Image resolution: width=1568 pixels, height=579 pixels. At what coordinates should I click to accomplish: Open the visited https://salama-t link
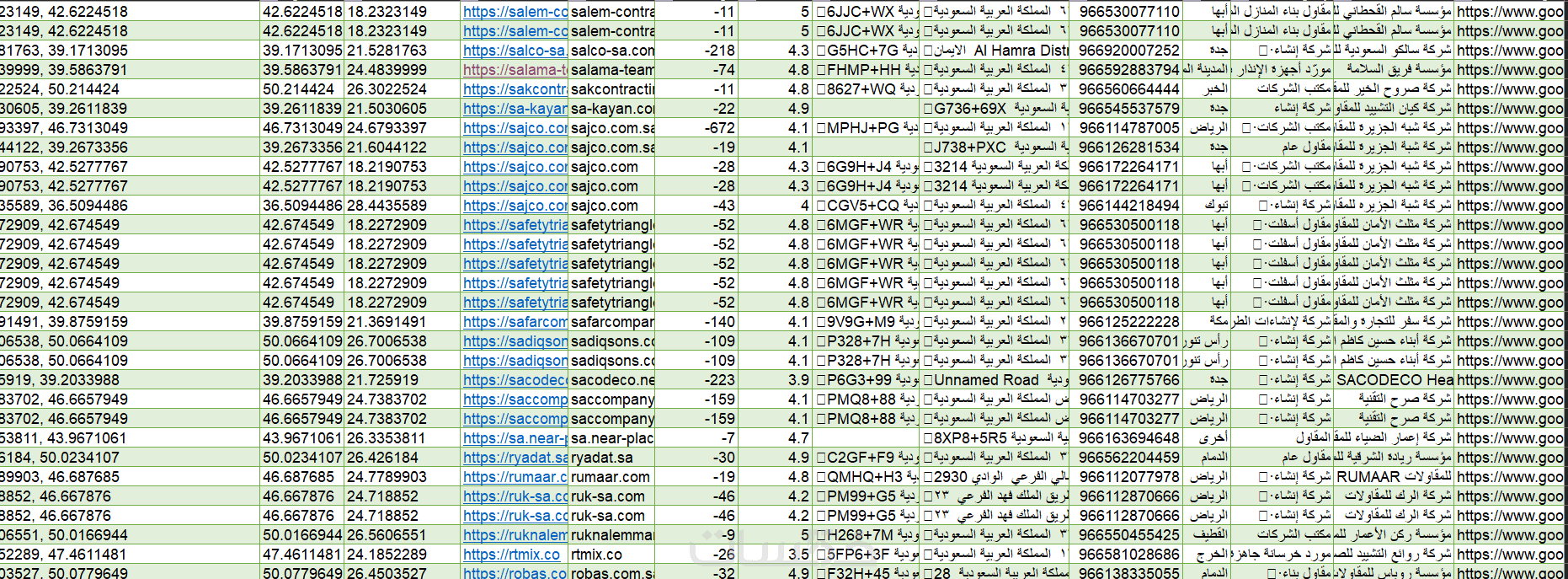coord(515,70)
